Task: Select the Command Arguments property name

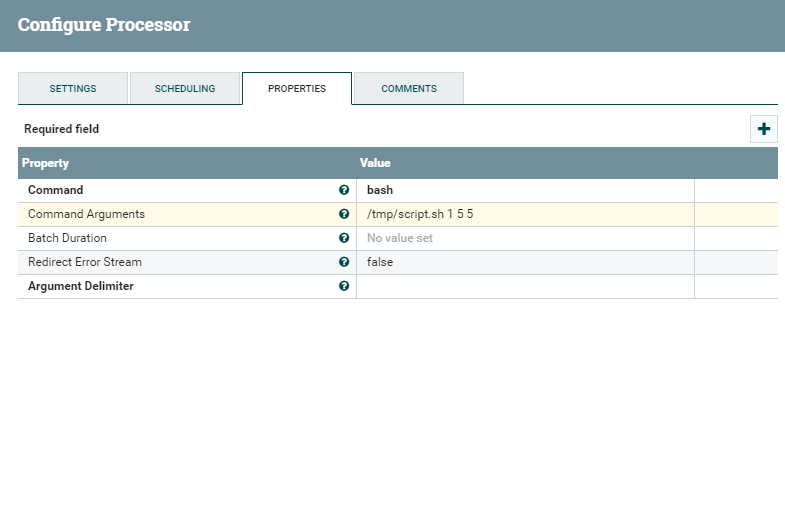Action: 86,214
